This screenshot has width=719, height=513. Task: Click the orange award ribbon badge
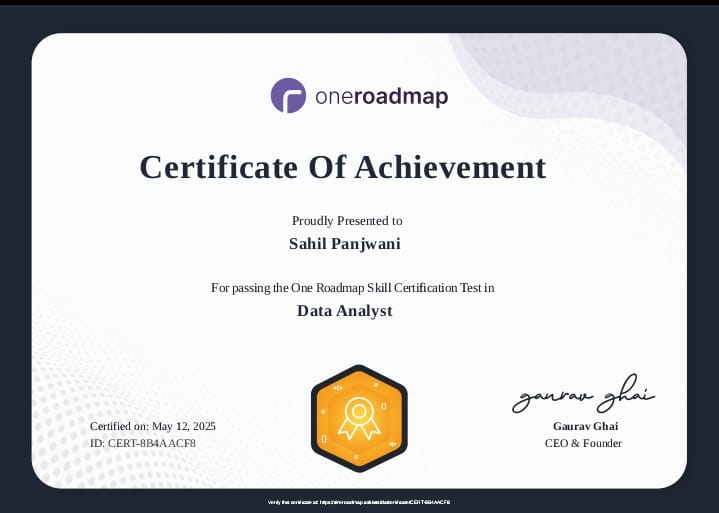pos(359,419)
